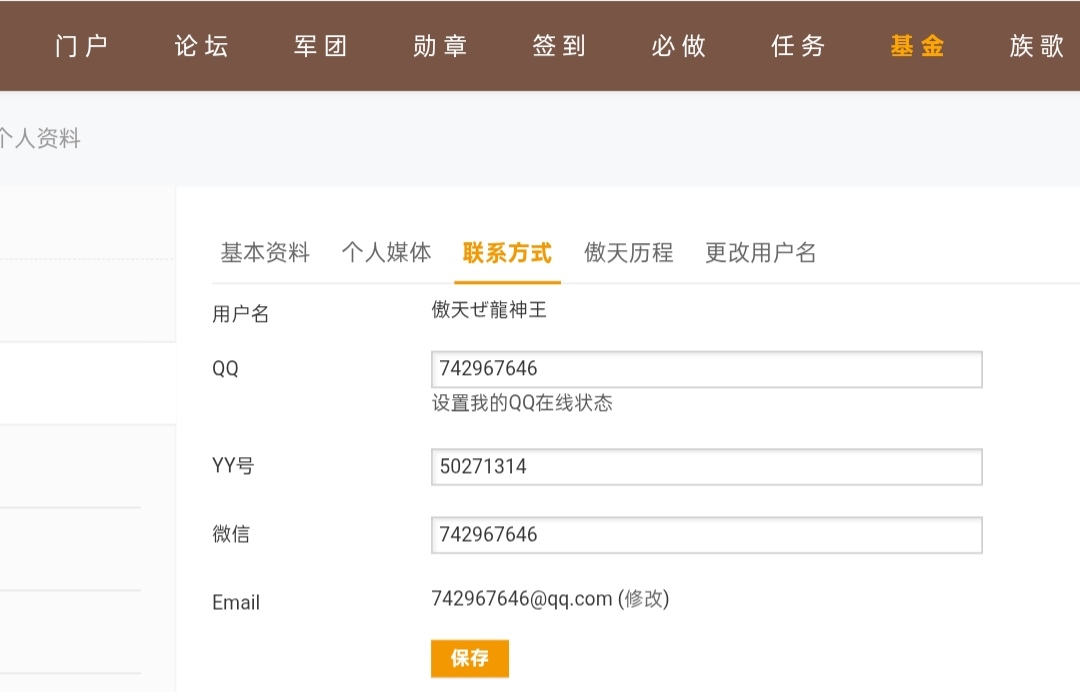Switch to the 个人媒体 tab
This screenshot has width=1080, height=692.
pyautogui.click(x=386, y=253)
